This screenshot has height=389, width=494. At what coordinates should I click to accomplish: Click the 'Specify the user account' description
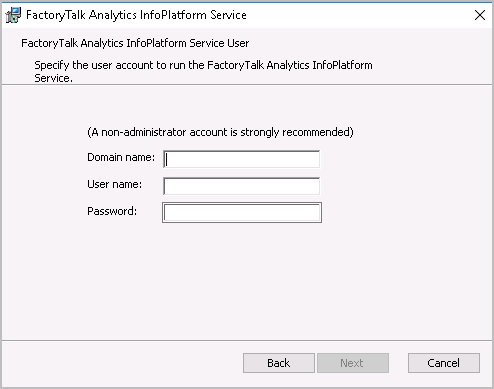(x=203, y=71)
